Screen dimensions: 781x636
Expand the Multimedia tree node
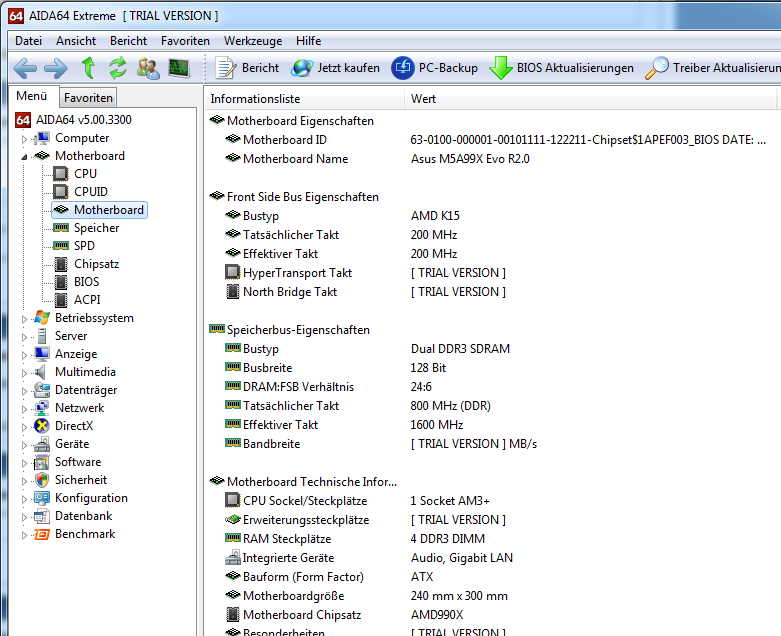pos(24,373)
